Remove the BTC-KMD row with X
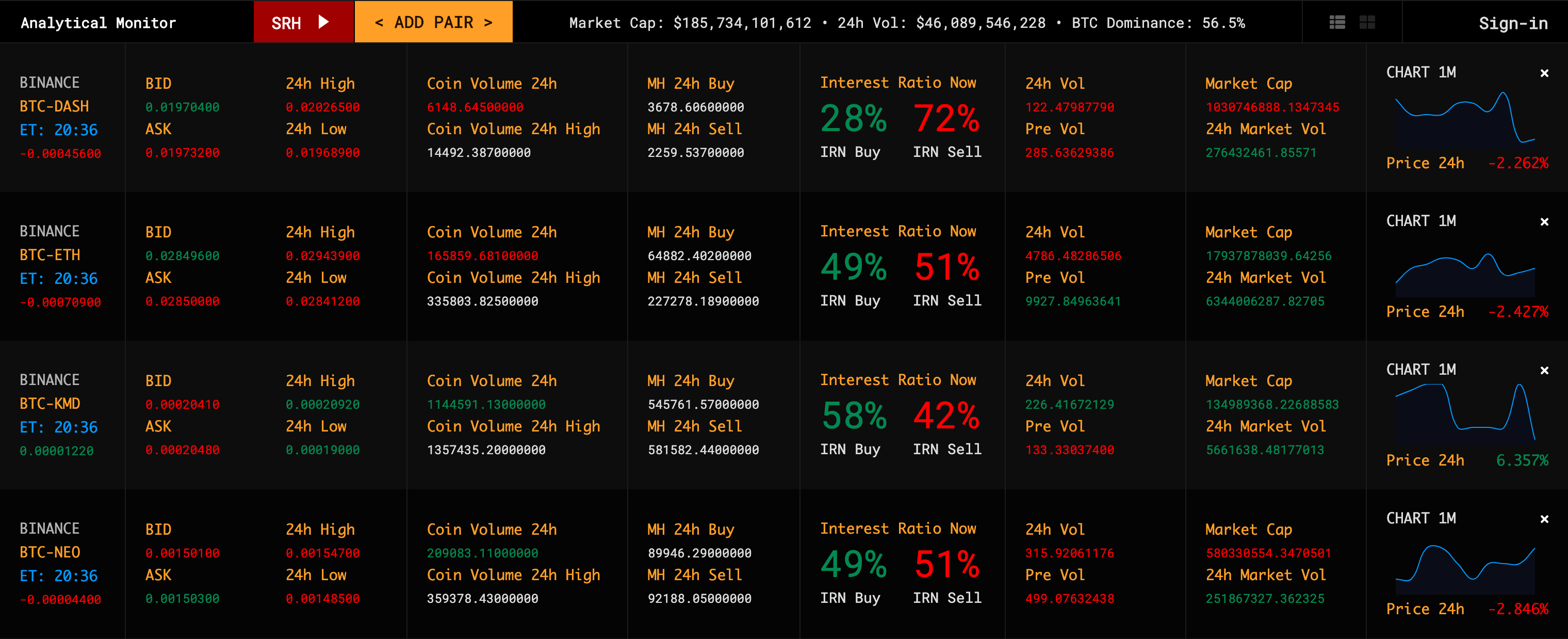 [x=1544, y=371]
